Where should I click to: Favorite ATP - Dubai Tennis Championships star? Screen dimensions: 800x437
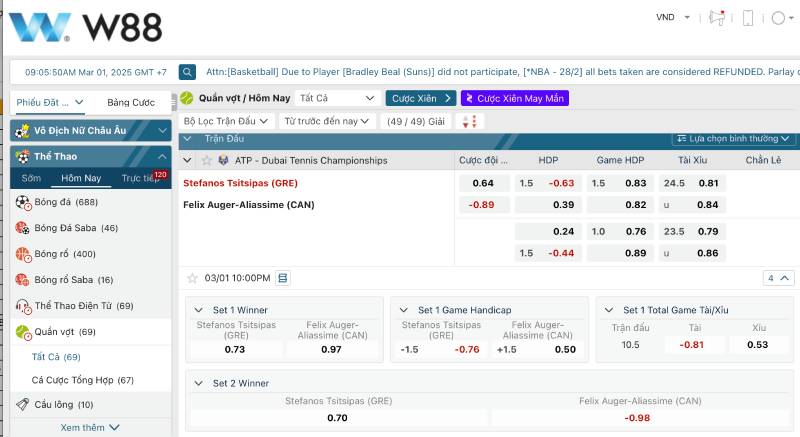[207, 161]
